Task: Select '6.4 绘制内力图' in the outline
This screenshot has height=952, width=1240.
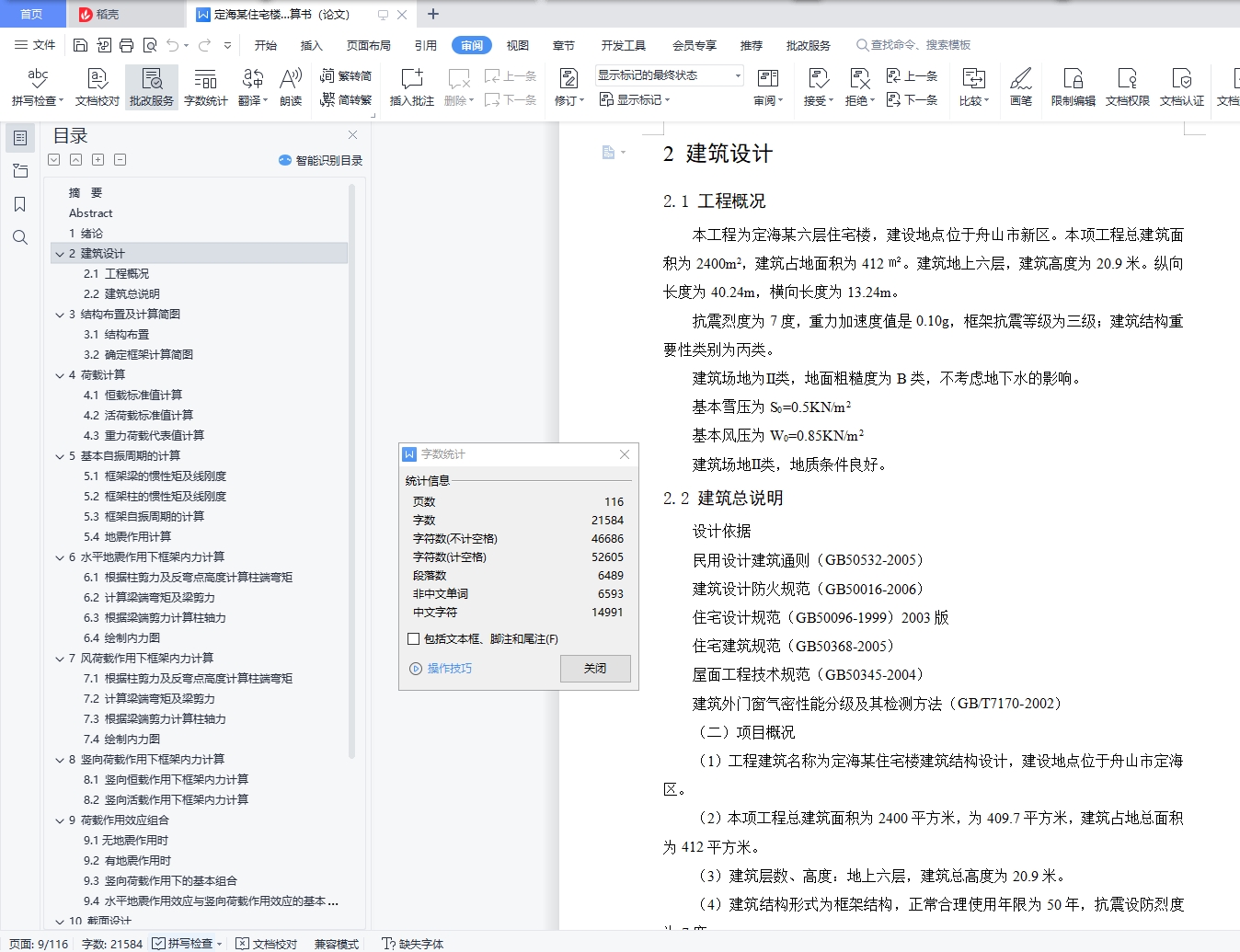Action: 121,638
